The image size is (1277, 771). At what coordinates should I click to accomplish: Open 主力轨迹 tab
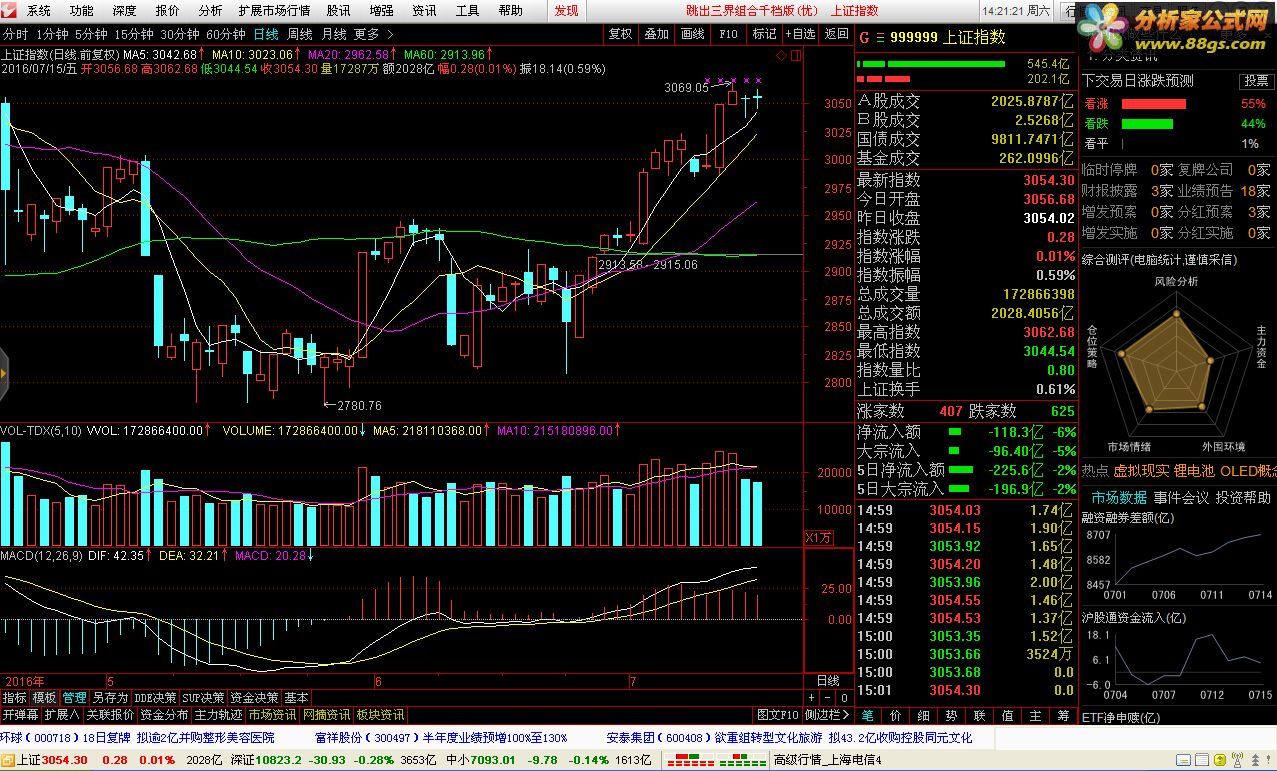(218, 715)
